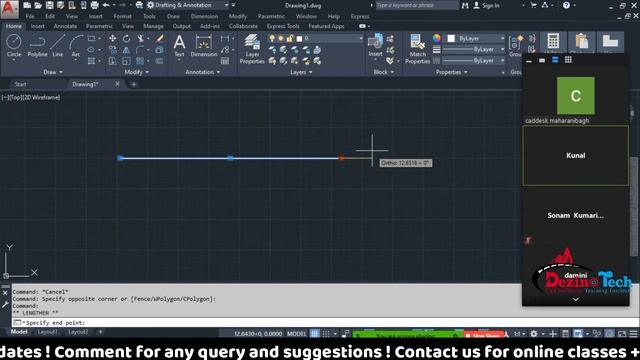Open Layer Properties manager
The height and width of the screenshot is (360, 640).
click(x=252, y=49)
